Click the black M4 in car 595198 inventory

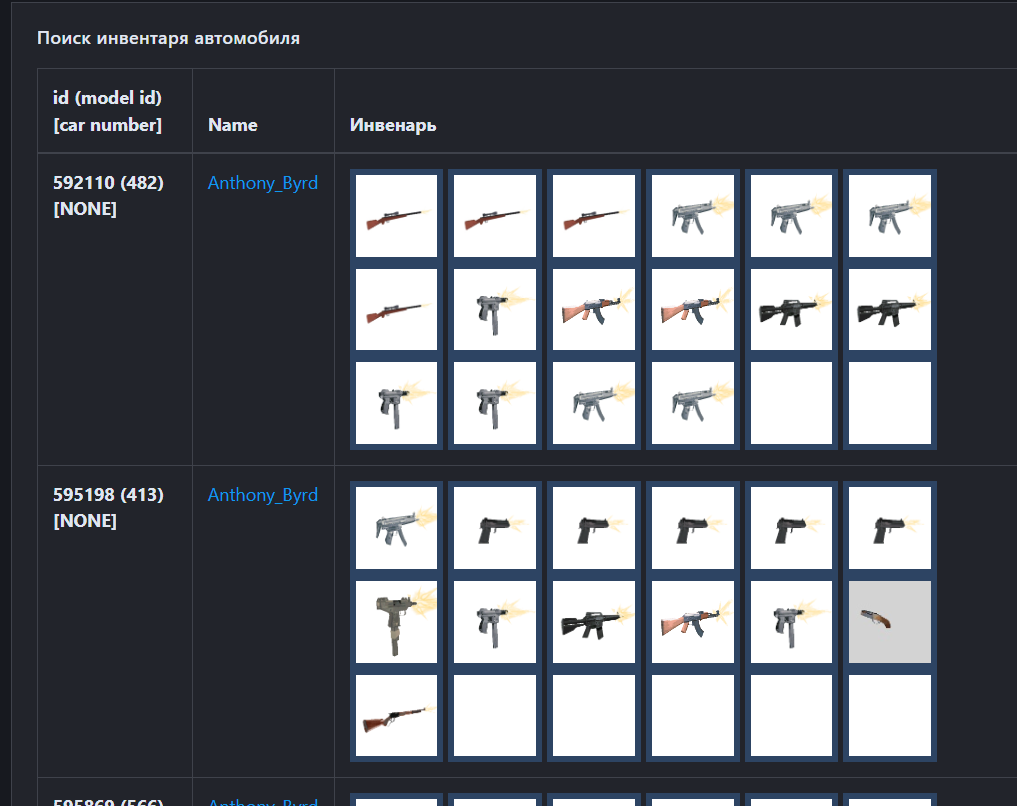coord(593,621)
